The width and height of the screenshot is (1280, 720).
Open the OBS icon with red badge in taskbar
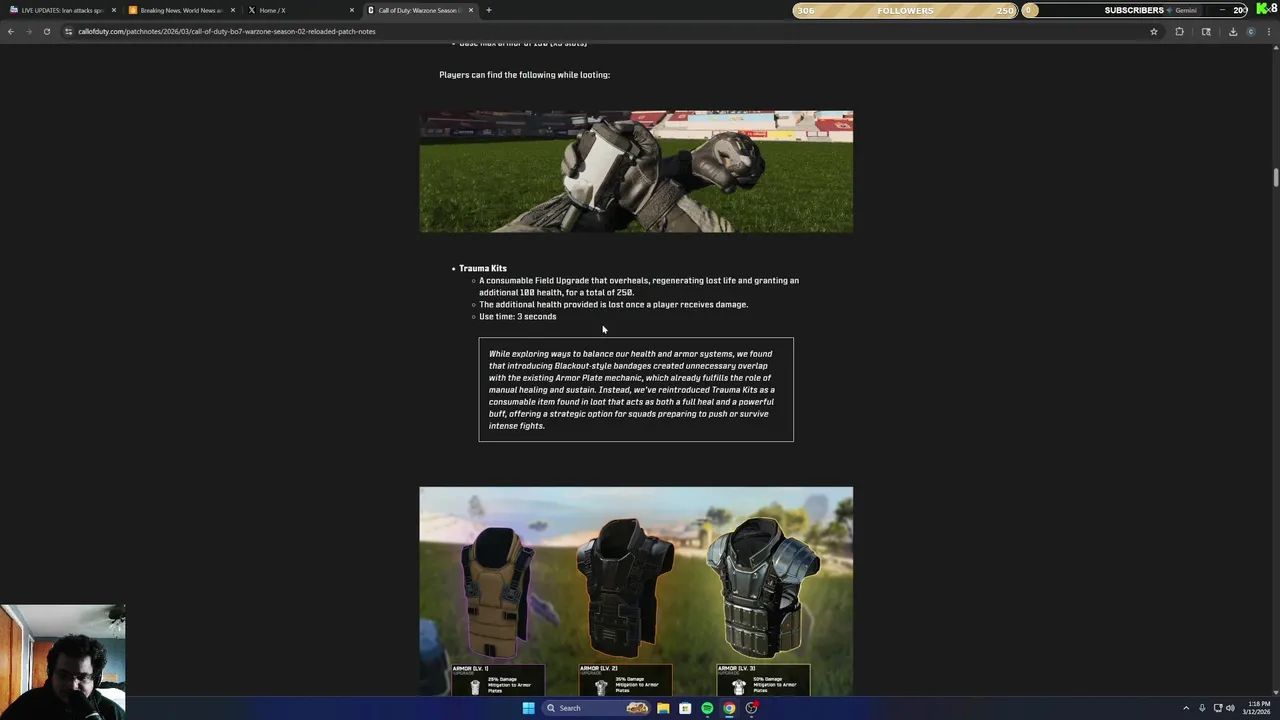[751, 708]
